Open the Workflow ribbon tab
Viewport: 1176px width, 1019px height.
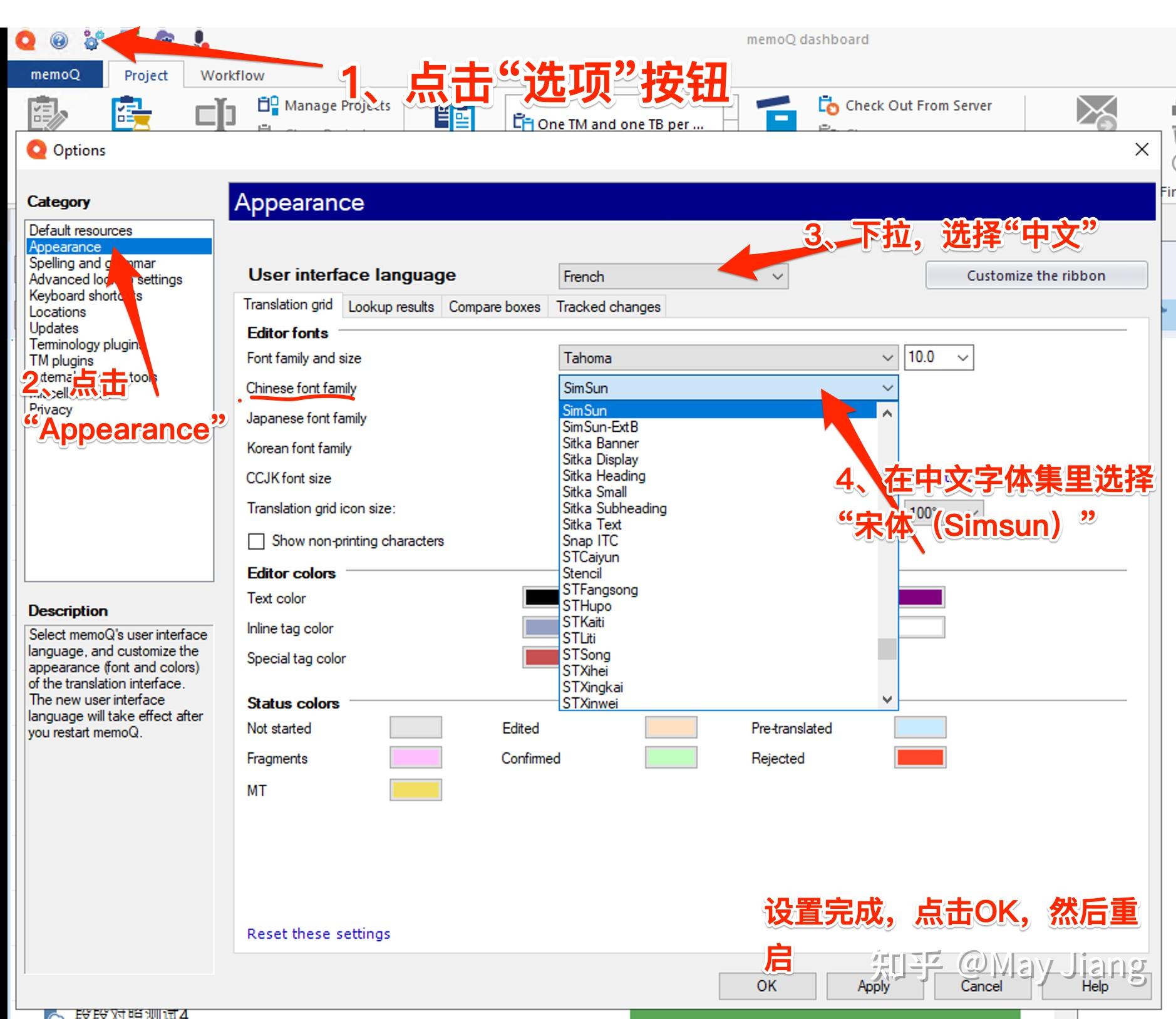[232, 75]
